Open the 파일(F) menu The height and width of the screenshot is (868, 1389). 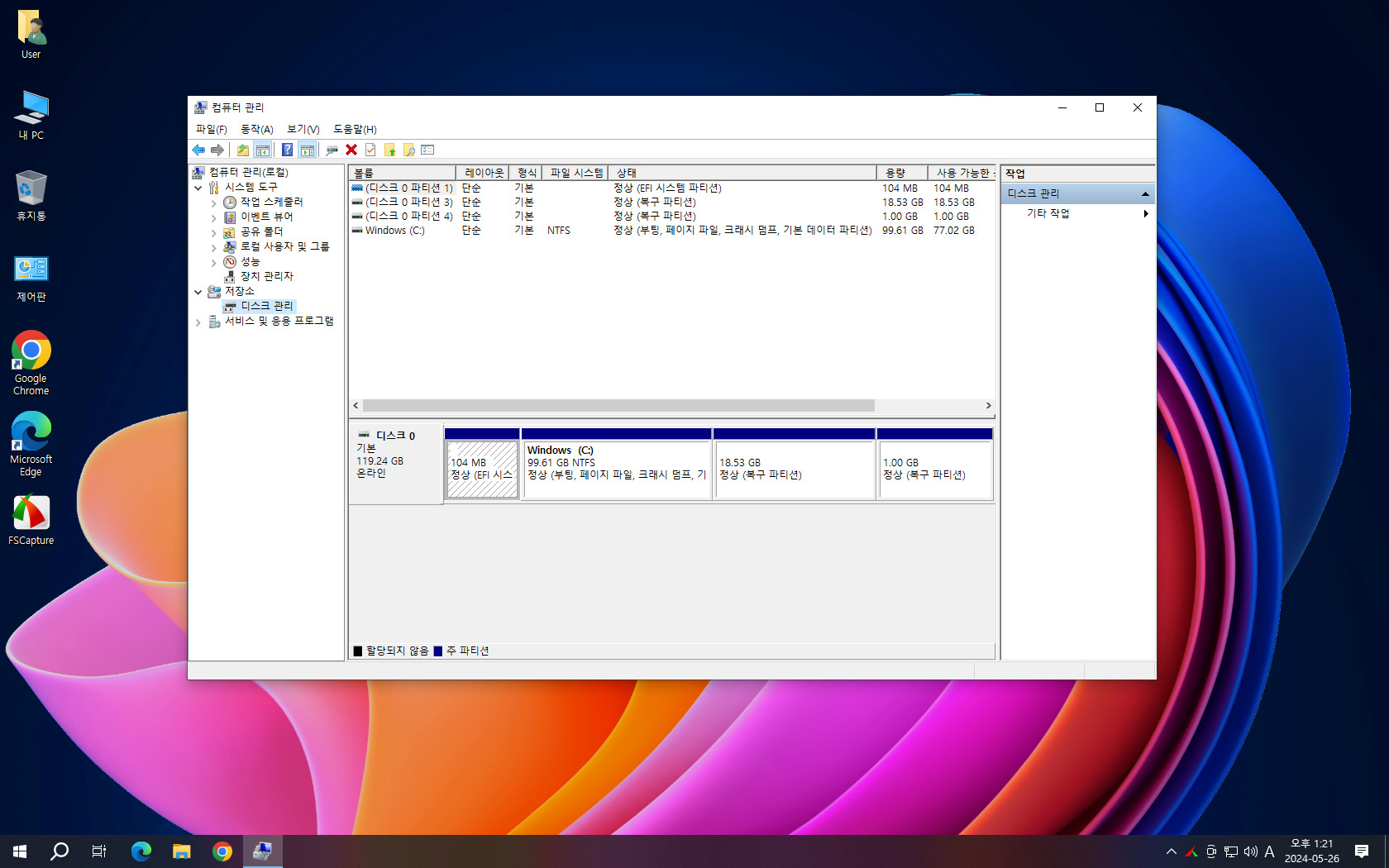point(211,129)
